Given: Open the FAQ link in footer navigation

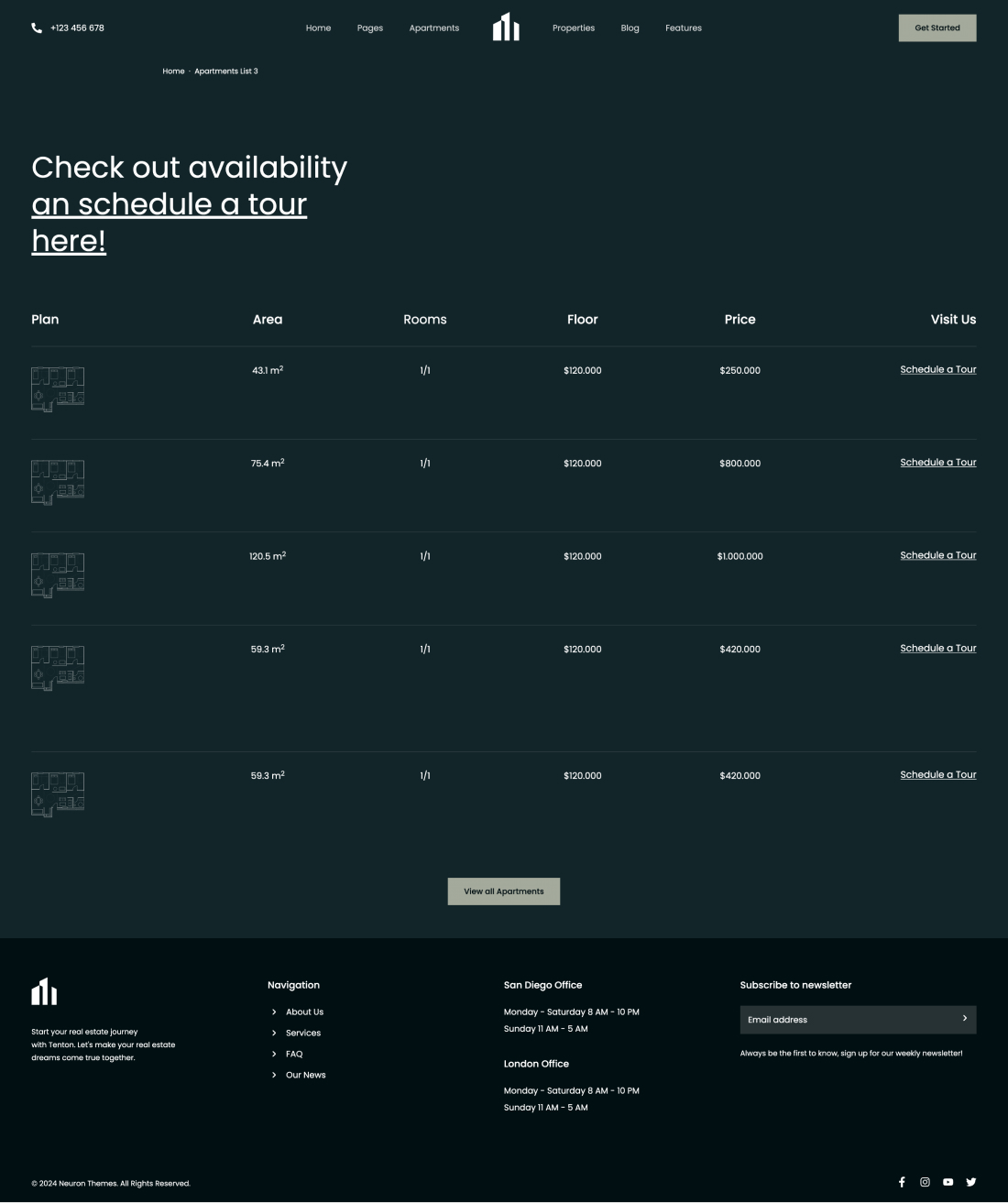Looking at the screenshot, I should pyautogui.click(x=294, y=1055).
